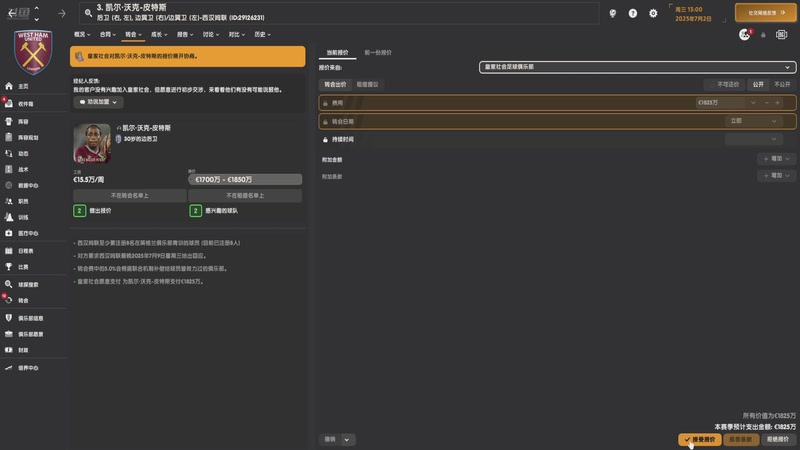This screenshot has height=450, width=800.
Task: Open 培养中心 development centre icon
Action: pos(9,367)
